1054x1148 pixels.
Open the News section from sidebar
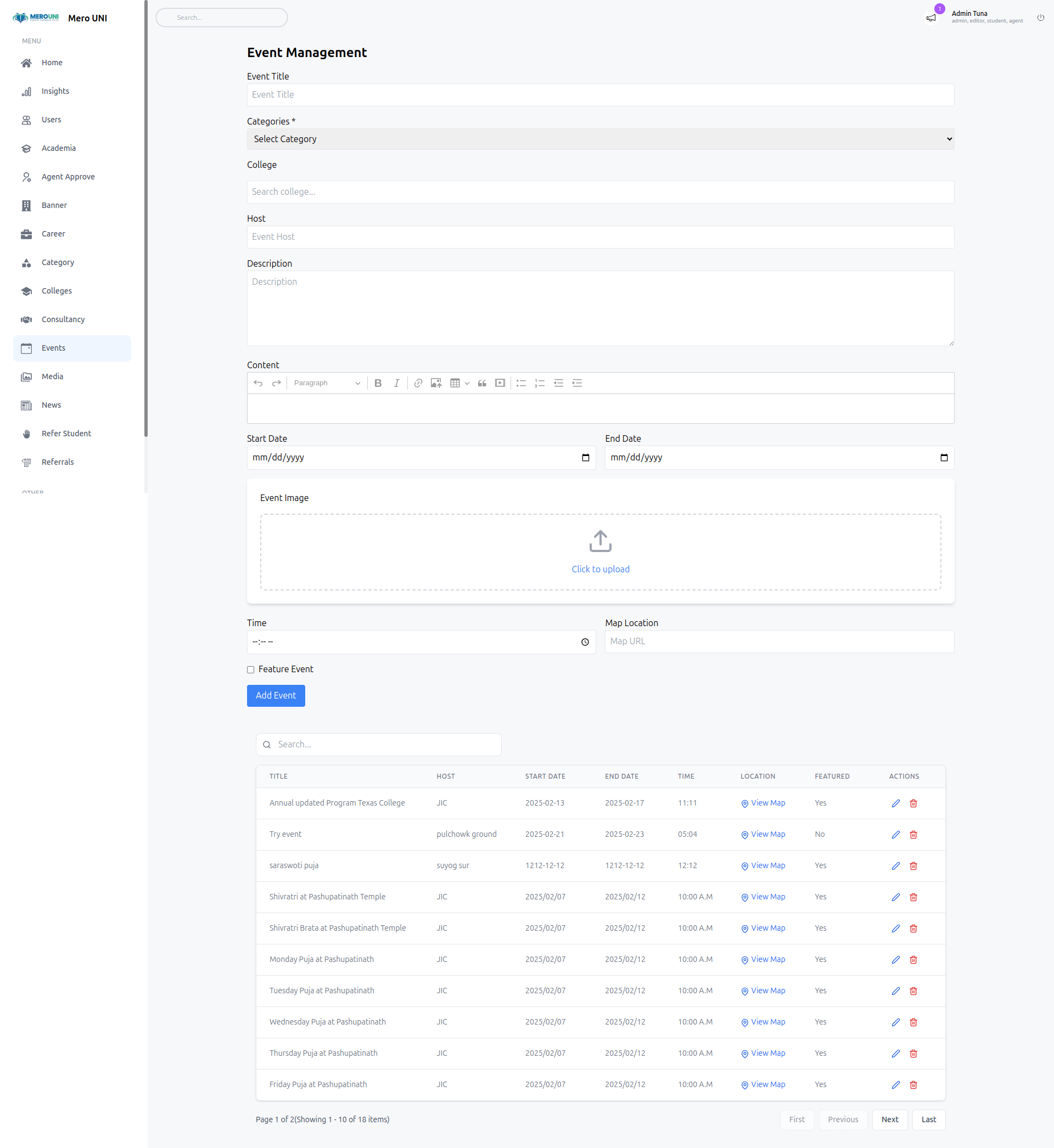[52, 404]
